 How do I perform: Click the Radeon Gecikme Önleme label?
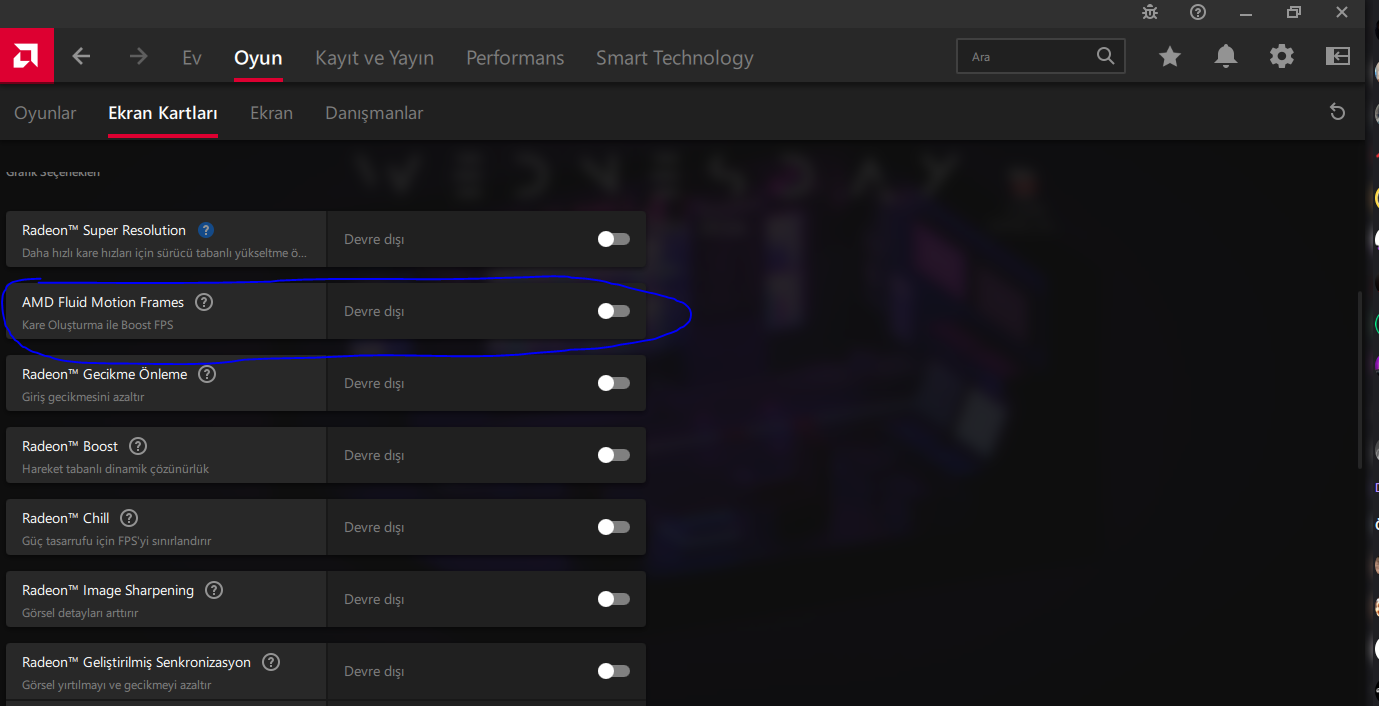105,374
